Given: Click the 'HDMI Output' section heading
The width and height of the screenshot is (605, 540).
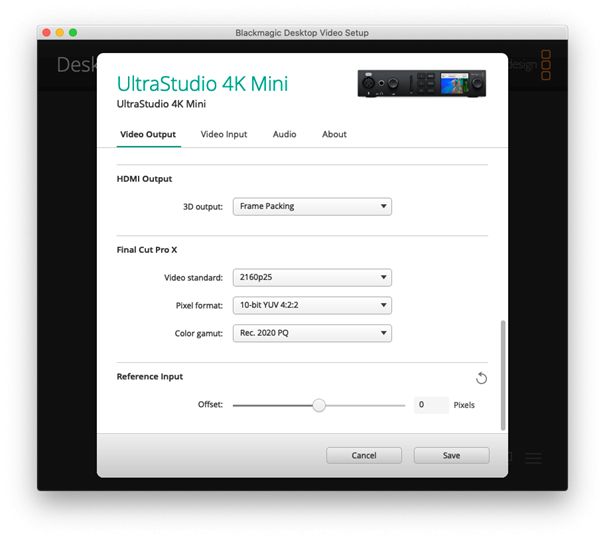Looking at the screenshot, I should coord(144,179).
